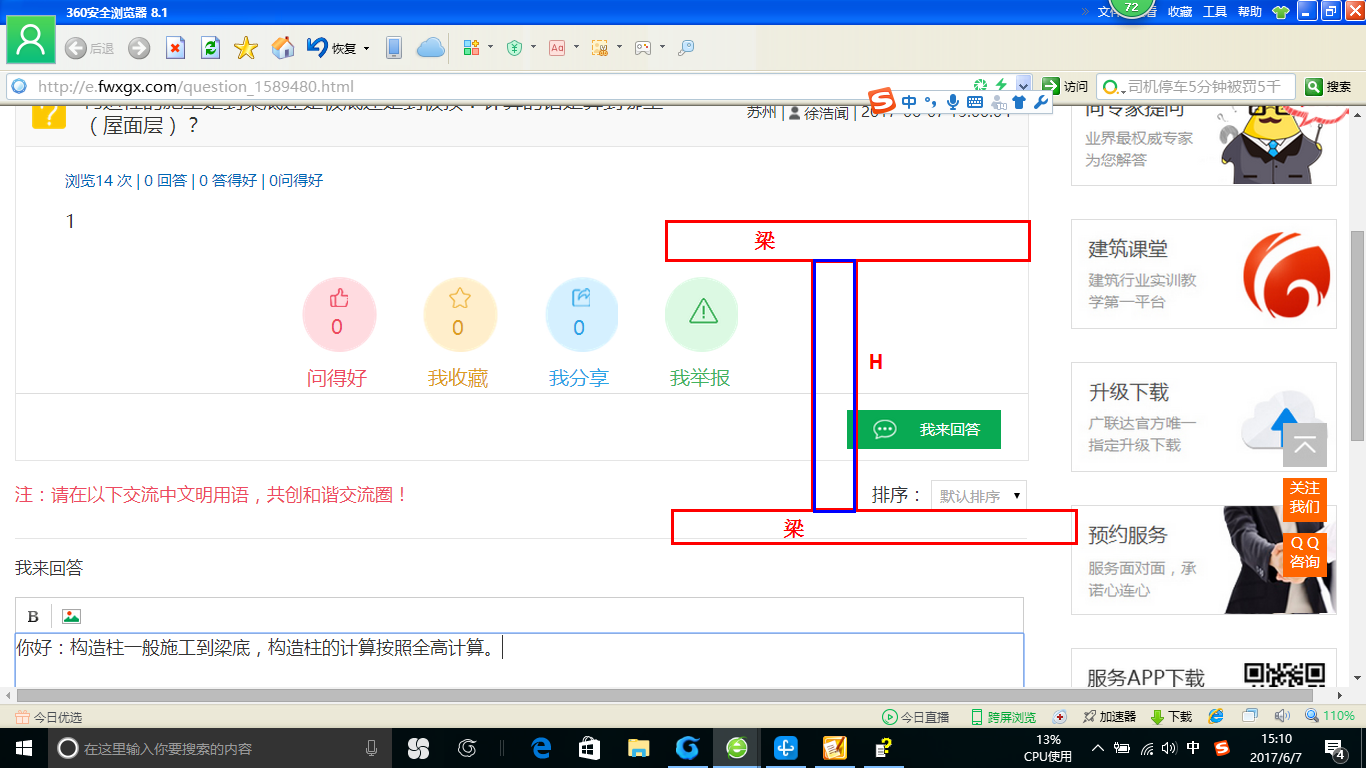
Task: Click the screenshot tool toolbar icon
Action: (600, 48)
